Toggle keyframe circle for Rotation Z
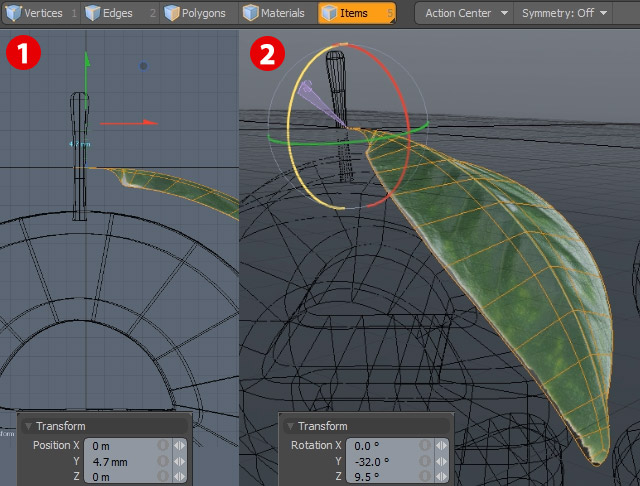 click(x=424, y=476)
